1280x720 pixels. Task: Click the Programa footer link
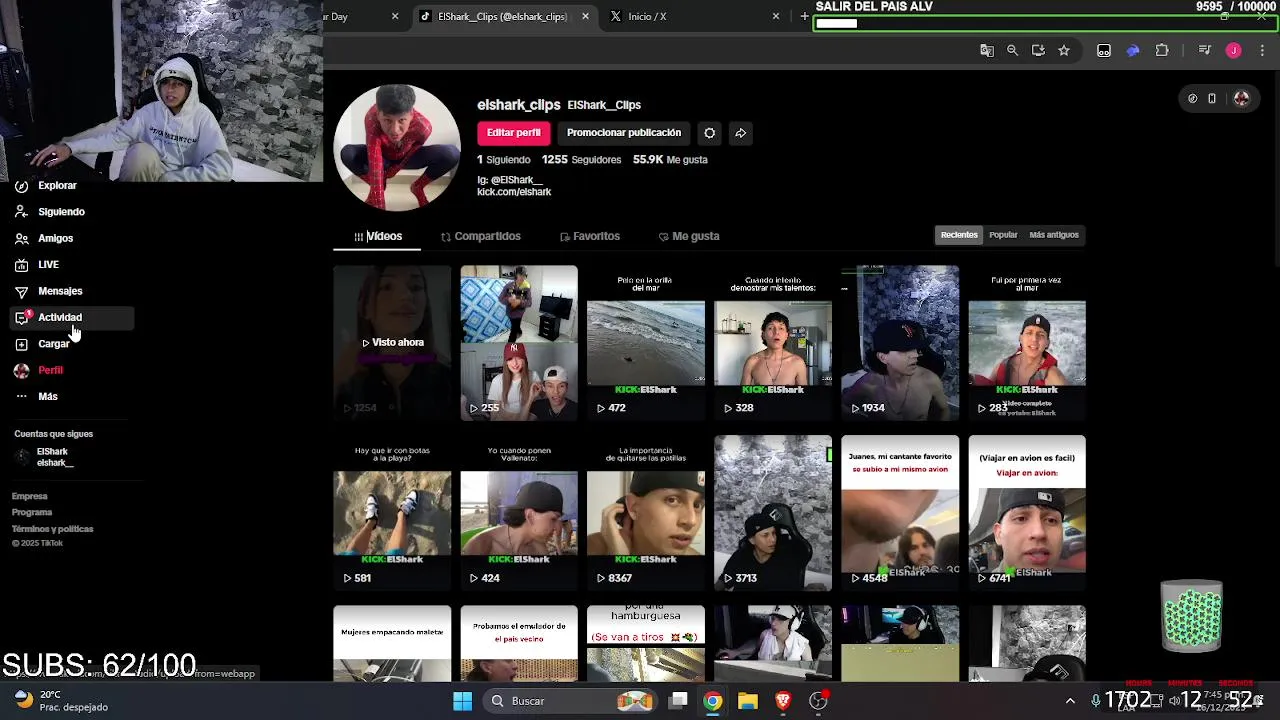click(x=32, y=512)
